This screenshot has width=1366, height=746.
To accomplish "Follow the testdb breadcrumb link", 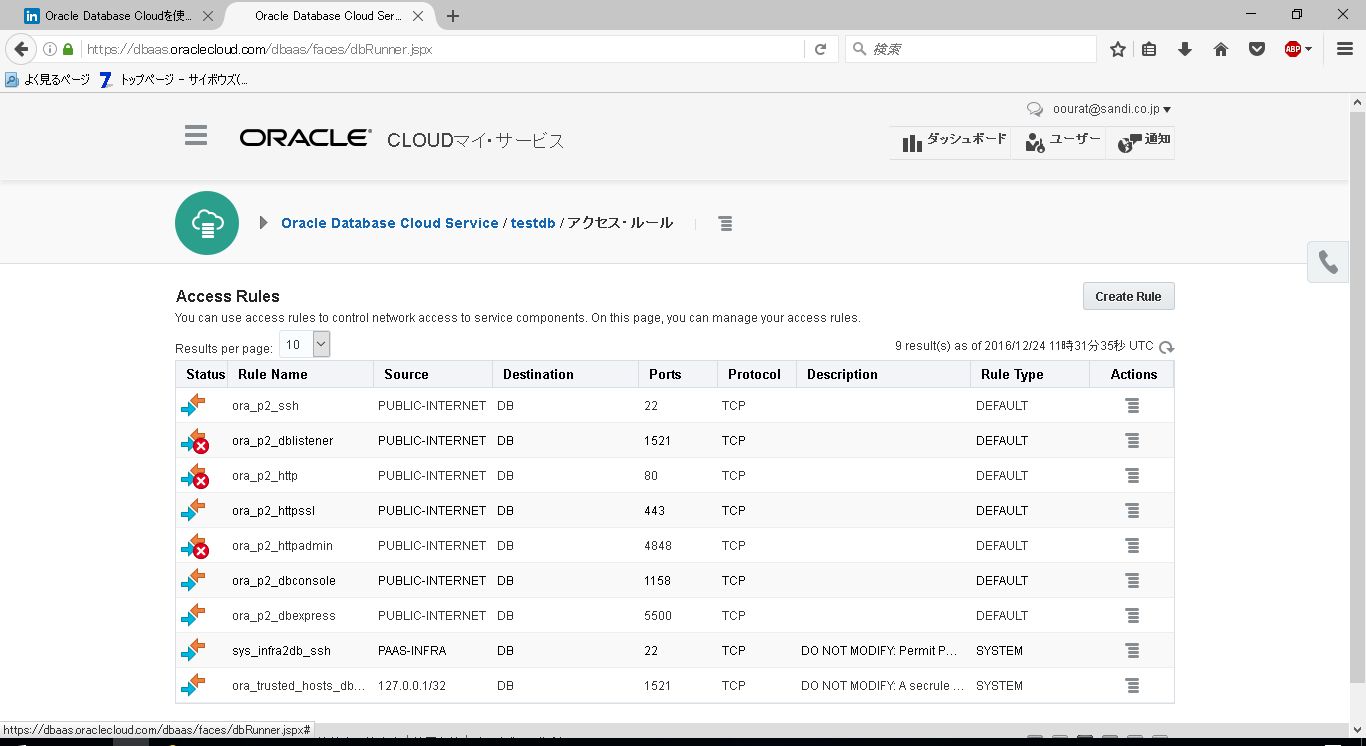I will click(533, 223).
